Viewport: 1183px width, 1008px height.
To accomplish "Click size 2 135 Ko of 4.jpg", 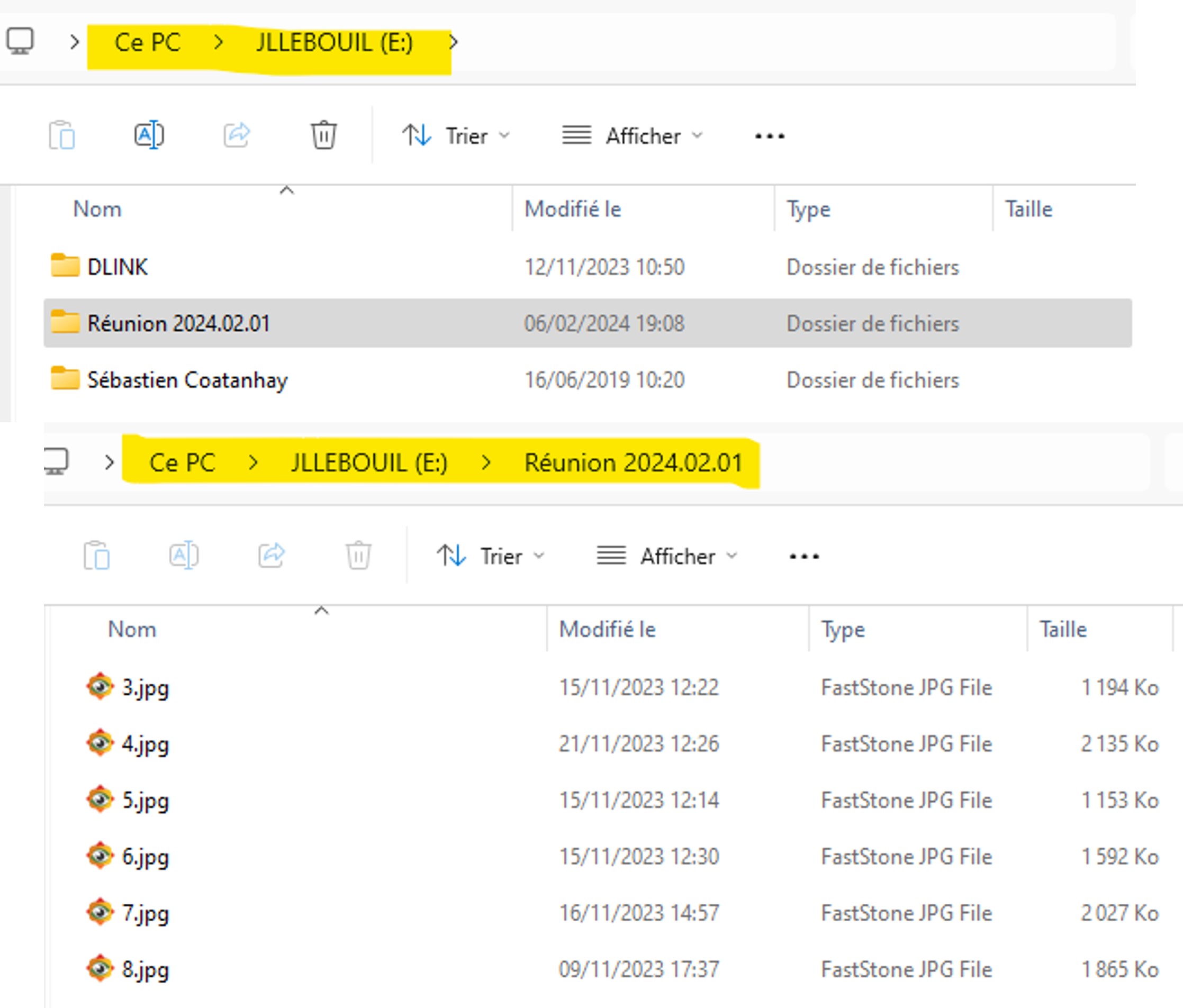I will 1119,744.
